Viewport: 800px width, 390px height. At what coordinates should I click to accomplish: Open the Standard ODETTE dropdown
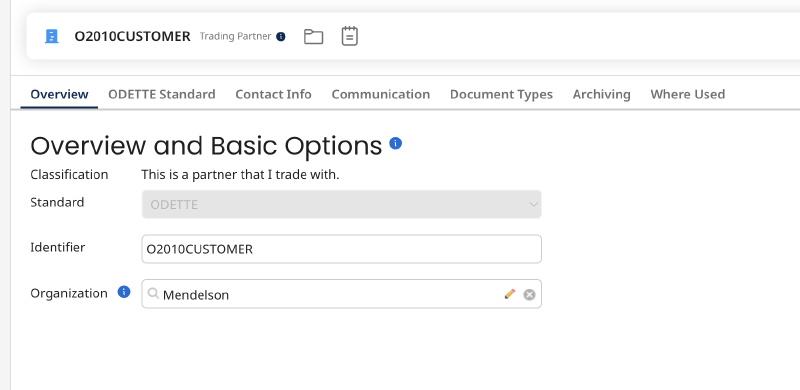[x=341, y=204]
